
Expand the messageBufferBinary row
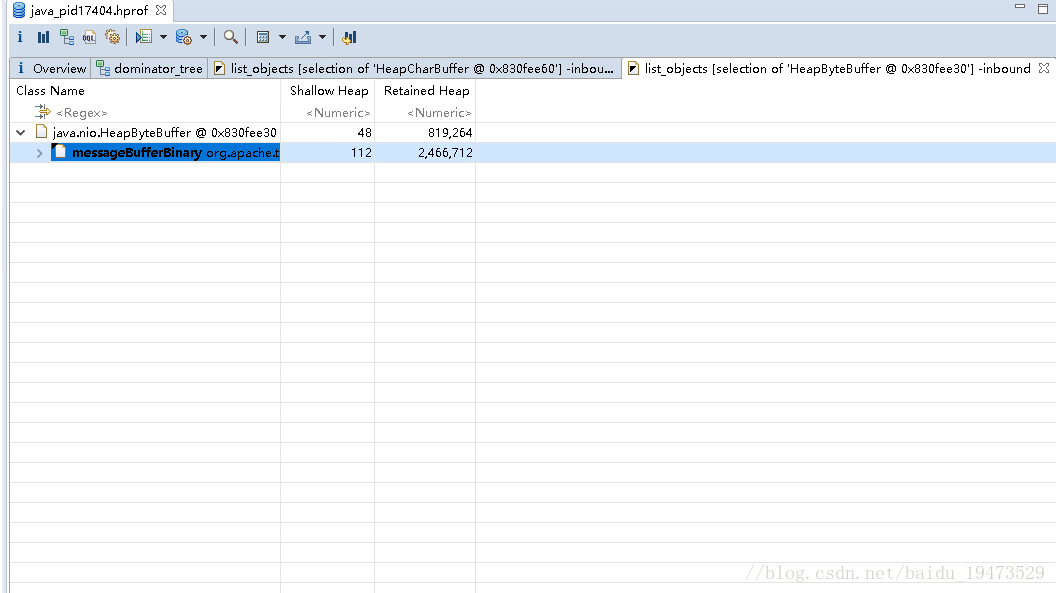(39, 153)
